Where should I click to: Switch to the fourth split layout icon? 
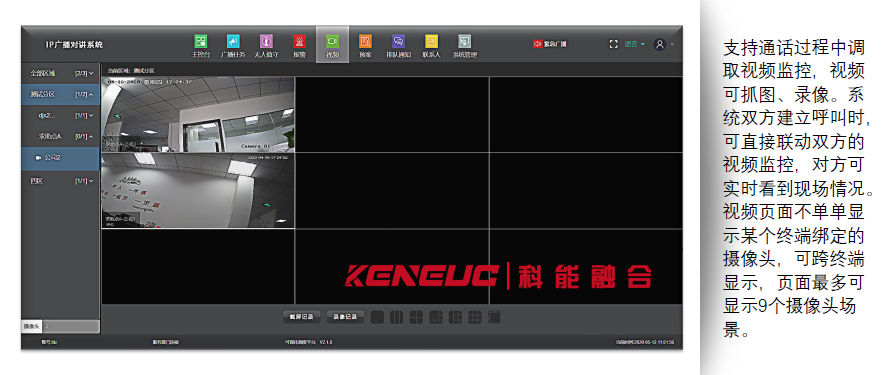tap(436, 317)
